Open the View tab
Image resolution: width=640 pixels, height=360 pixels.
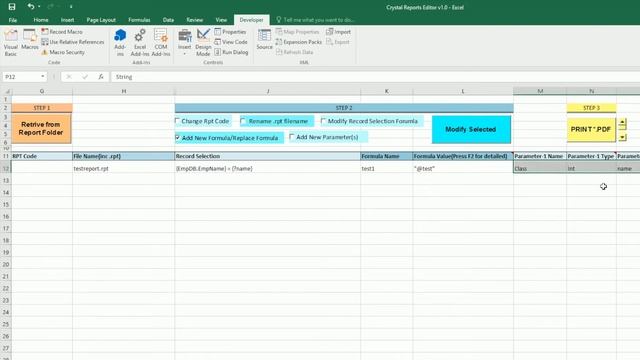(x=221, y=20)
